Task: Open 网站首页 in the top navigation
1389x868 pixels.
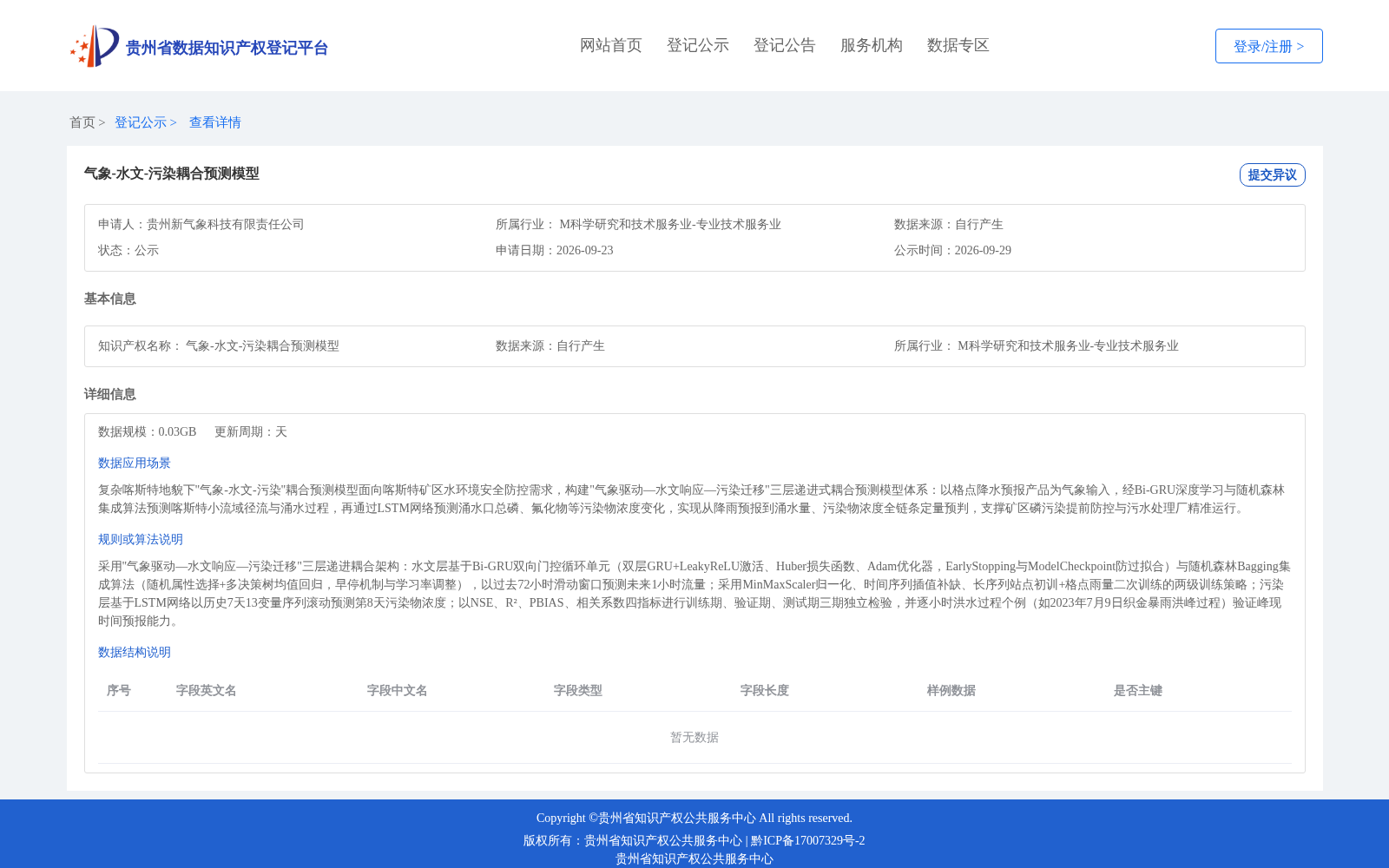Action: [611, 45]
